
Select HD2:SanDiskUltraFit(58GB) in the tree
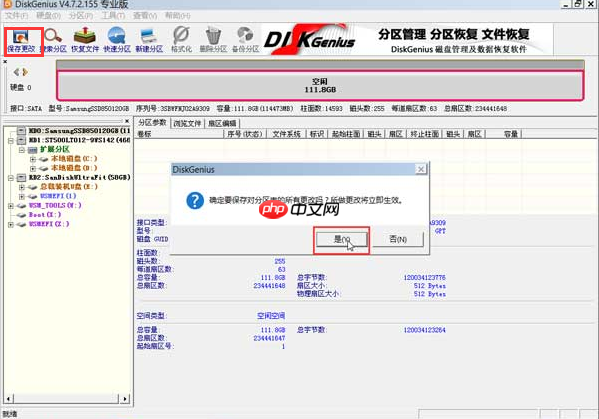(x=79, y=177)
